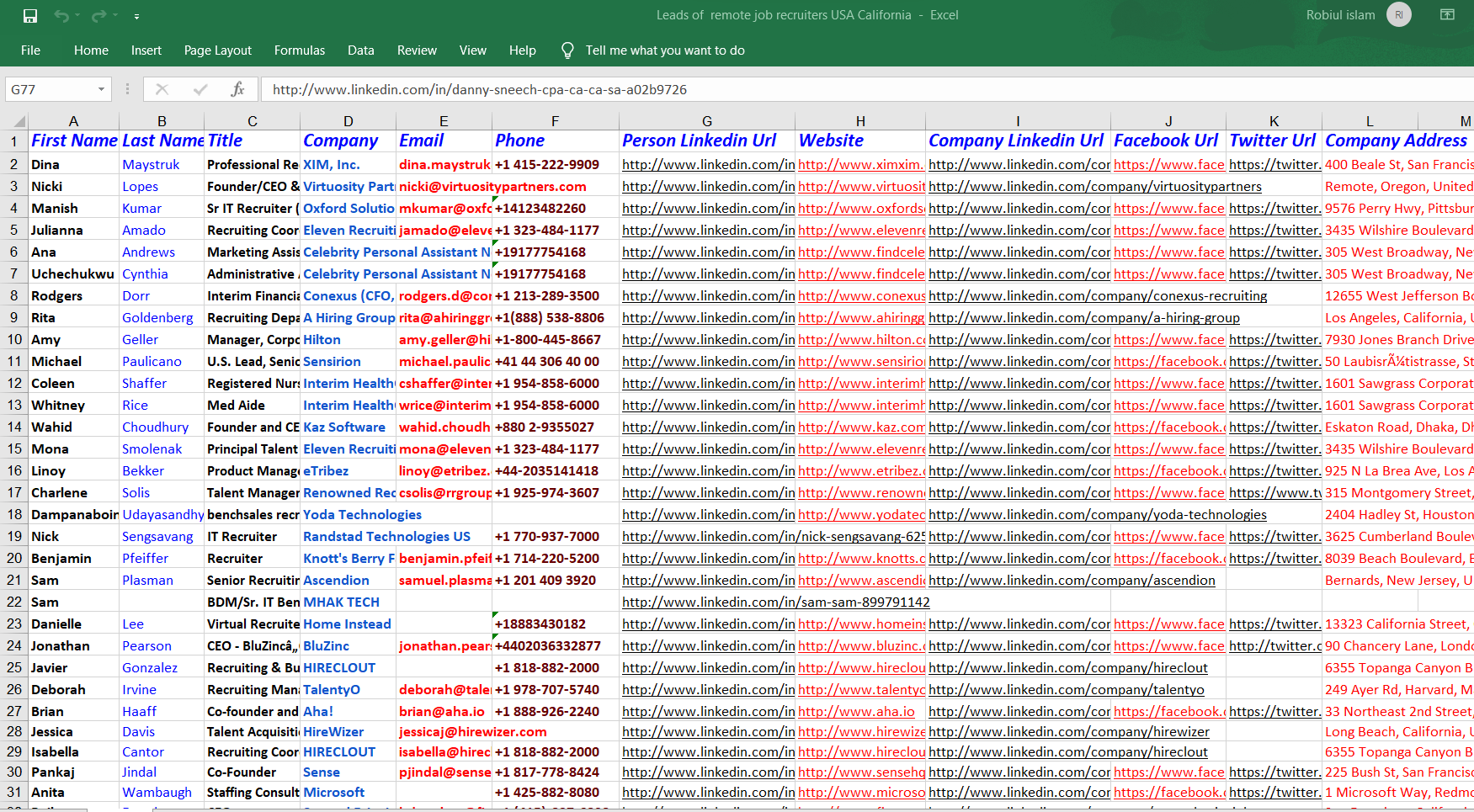The width and height of the screenshot is (1474, 812).
Task: Click the Robiul islam account avatar
Action: click(1398, 15)
